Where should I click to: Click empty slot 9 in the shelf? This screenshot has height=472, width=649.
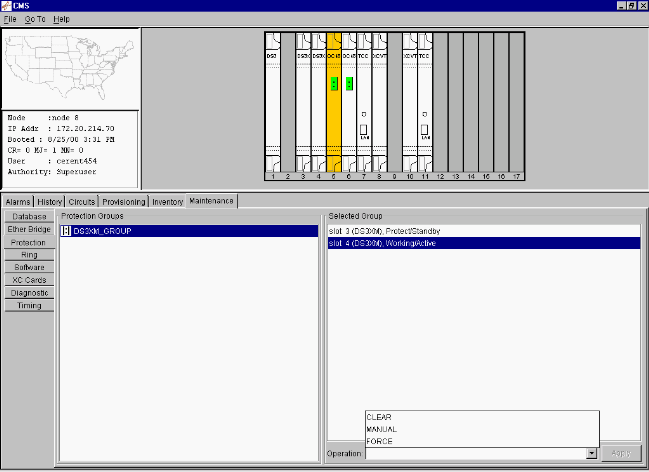coord(395,102)
